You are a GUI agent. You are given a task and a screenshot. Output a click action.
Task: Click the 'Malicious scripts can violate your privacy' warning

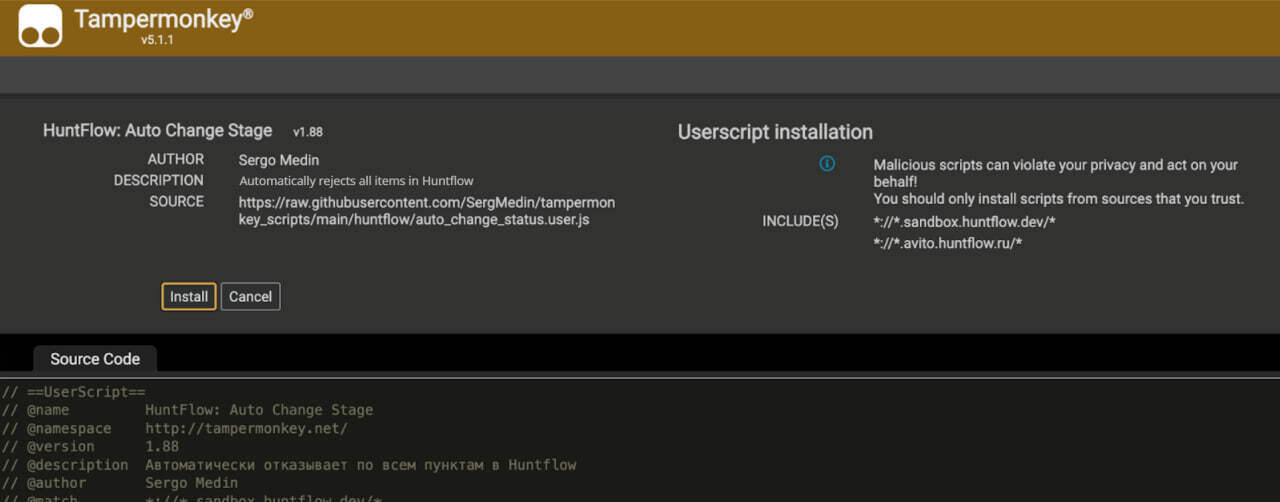(x=1056, y=173)
